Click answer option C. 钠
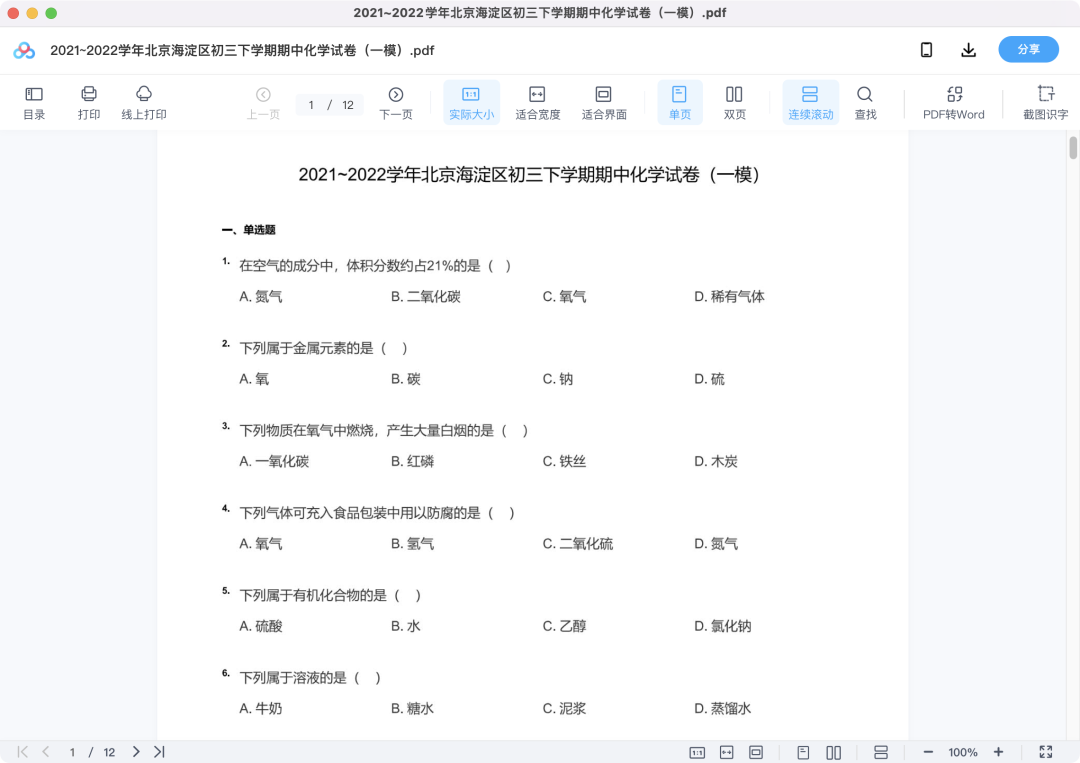1080x763 pixels. pyautogui.click(x=557, y=379)
